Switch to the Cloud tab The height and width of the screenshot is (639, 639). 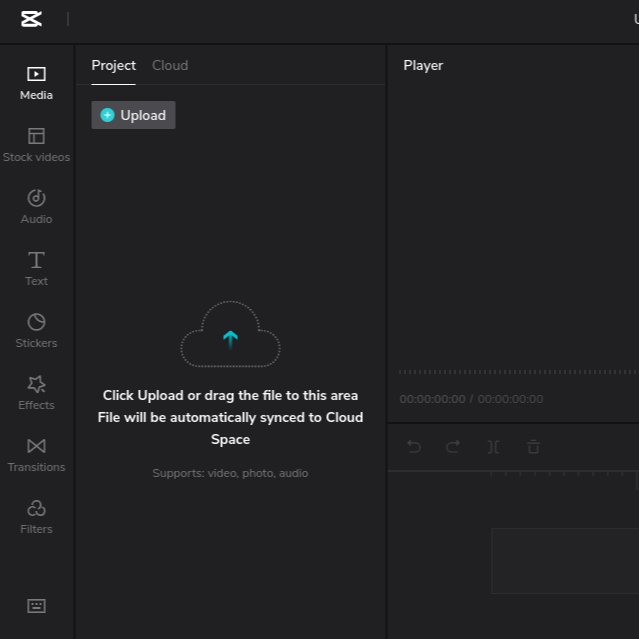[x=170, y=66]
